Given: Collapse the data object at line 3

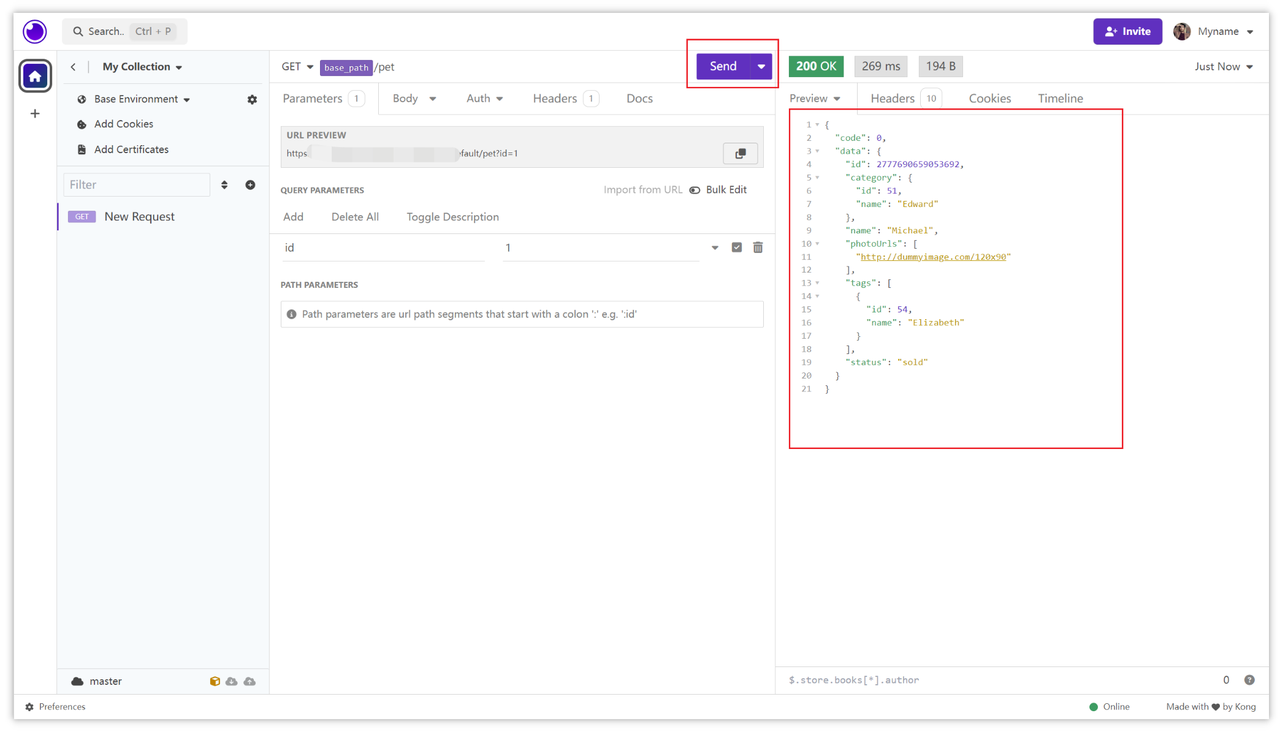Looking at the screenshot, I should point(818,151).
